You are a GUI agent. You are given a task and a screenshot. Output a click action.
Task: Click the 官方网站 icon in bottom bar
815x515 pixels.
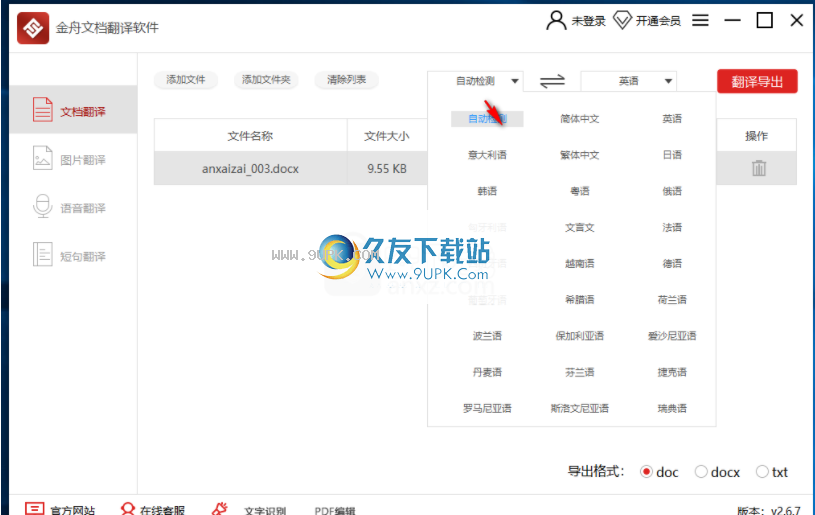coord(34,509)
